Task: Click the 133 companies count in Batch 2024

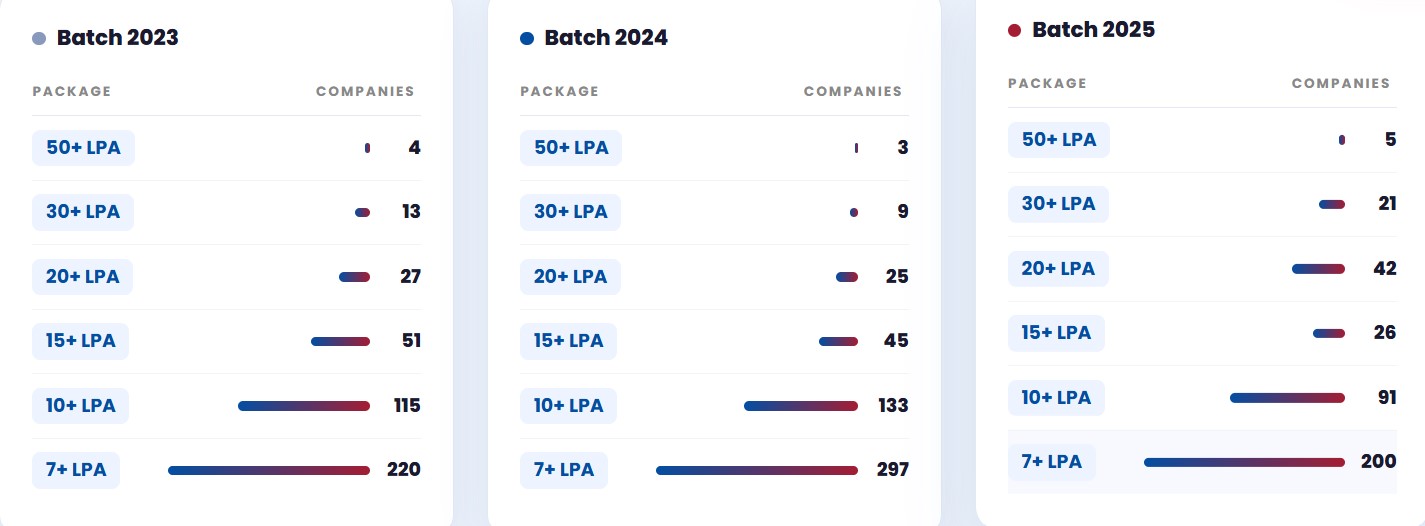Action: point(893,405)
